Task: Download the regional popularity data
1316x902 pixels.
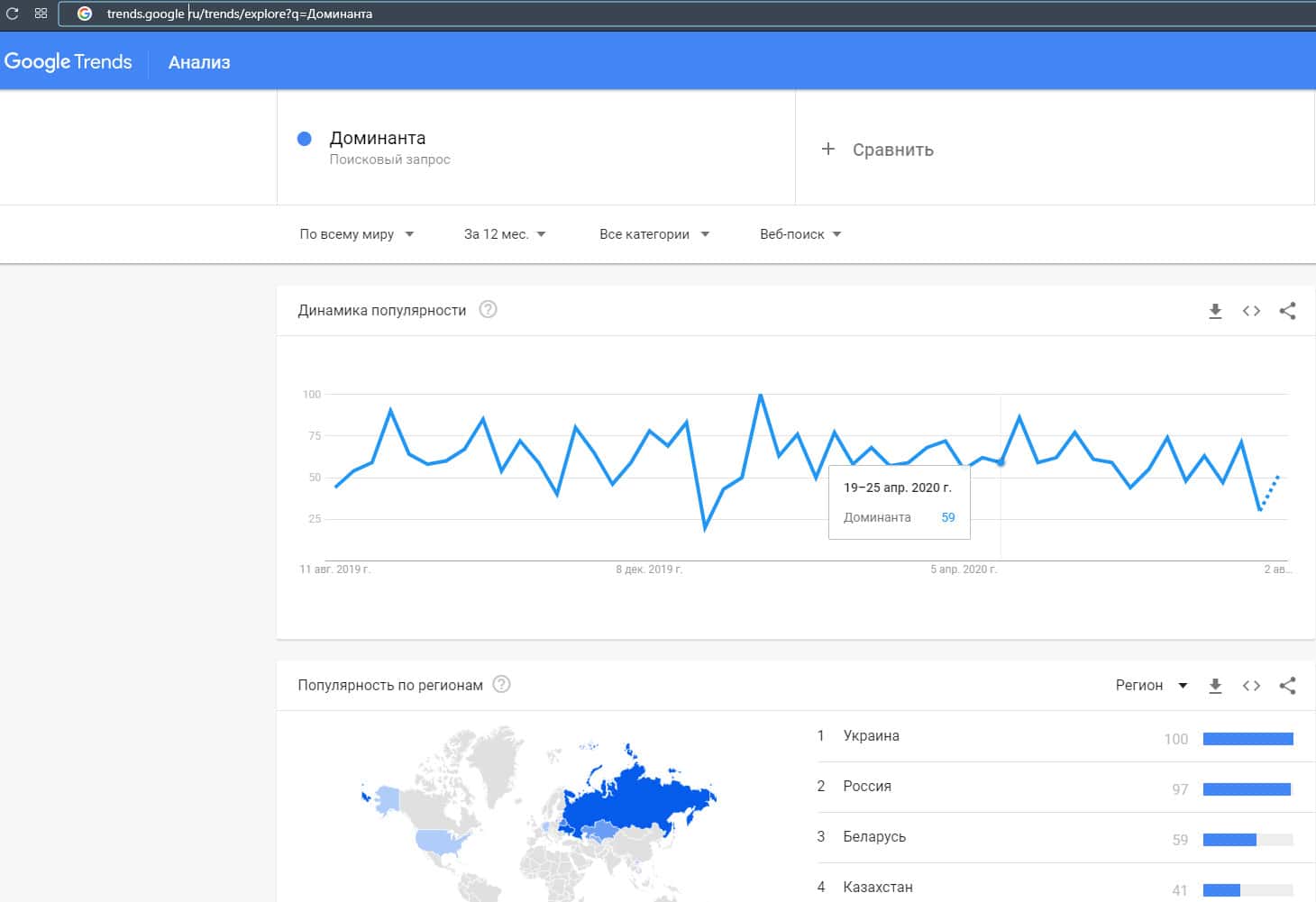Action: pyautogui.click(x=1215, y=686)
